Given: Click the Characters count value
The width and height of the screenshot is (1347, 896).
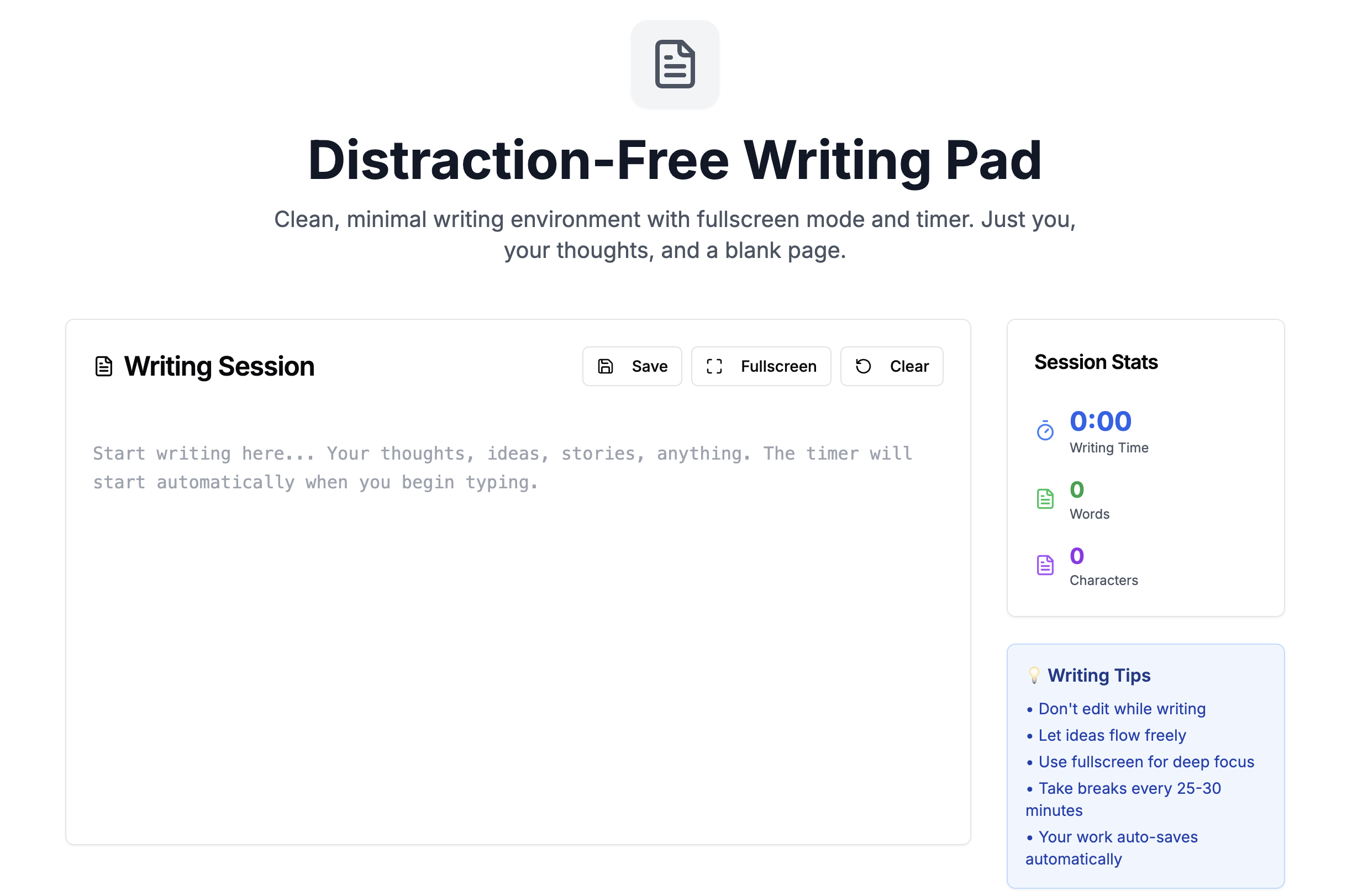Looking at the screenshot, I should [x=1077, y=556].
